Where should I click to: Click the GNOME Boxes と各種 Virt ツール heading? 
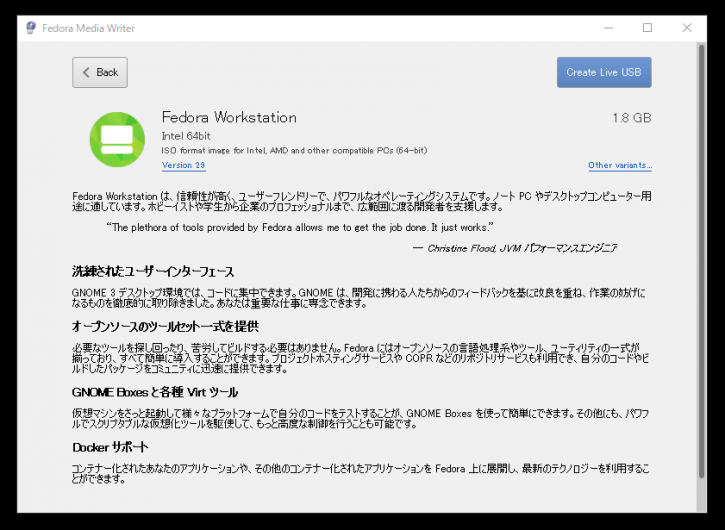click(155, 392)
